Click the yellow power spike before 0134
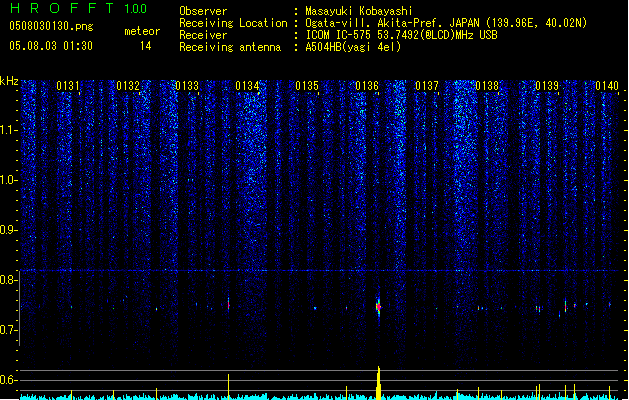Screen dimensions: 629x400 [x=229, y=387]
